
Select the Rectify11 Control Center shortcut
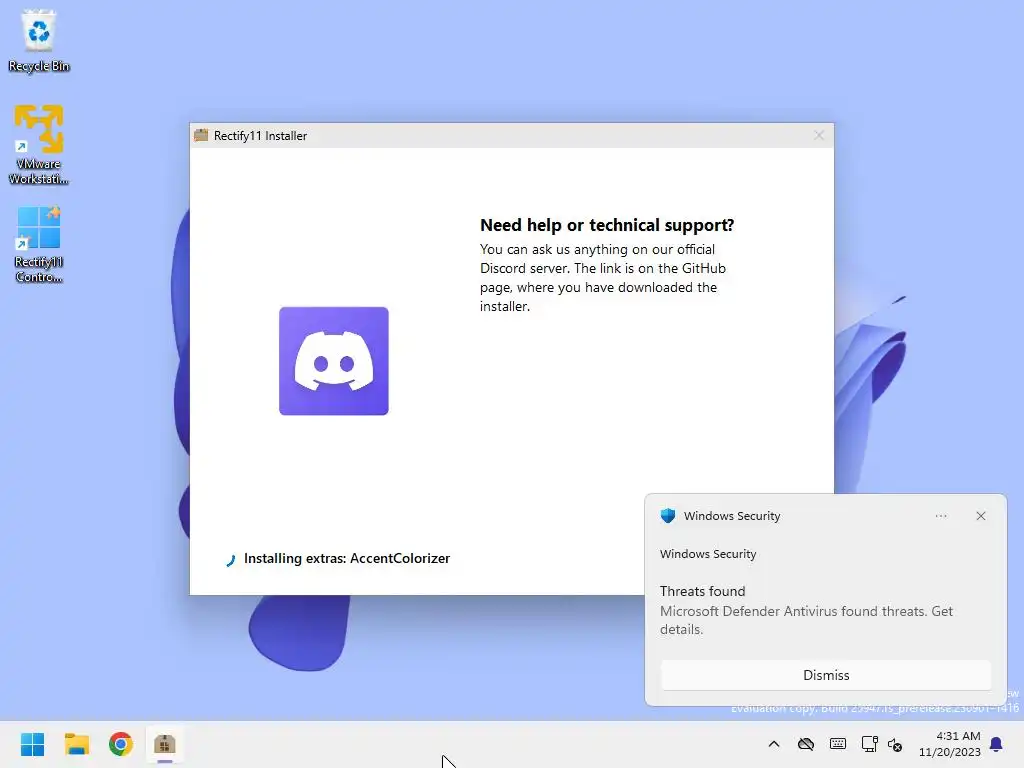pos(39,244)
